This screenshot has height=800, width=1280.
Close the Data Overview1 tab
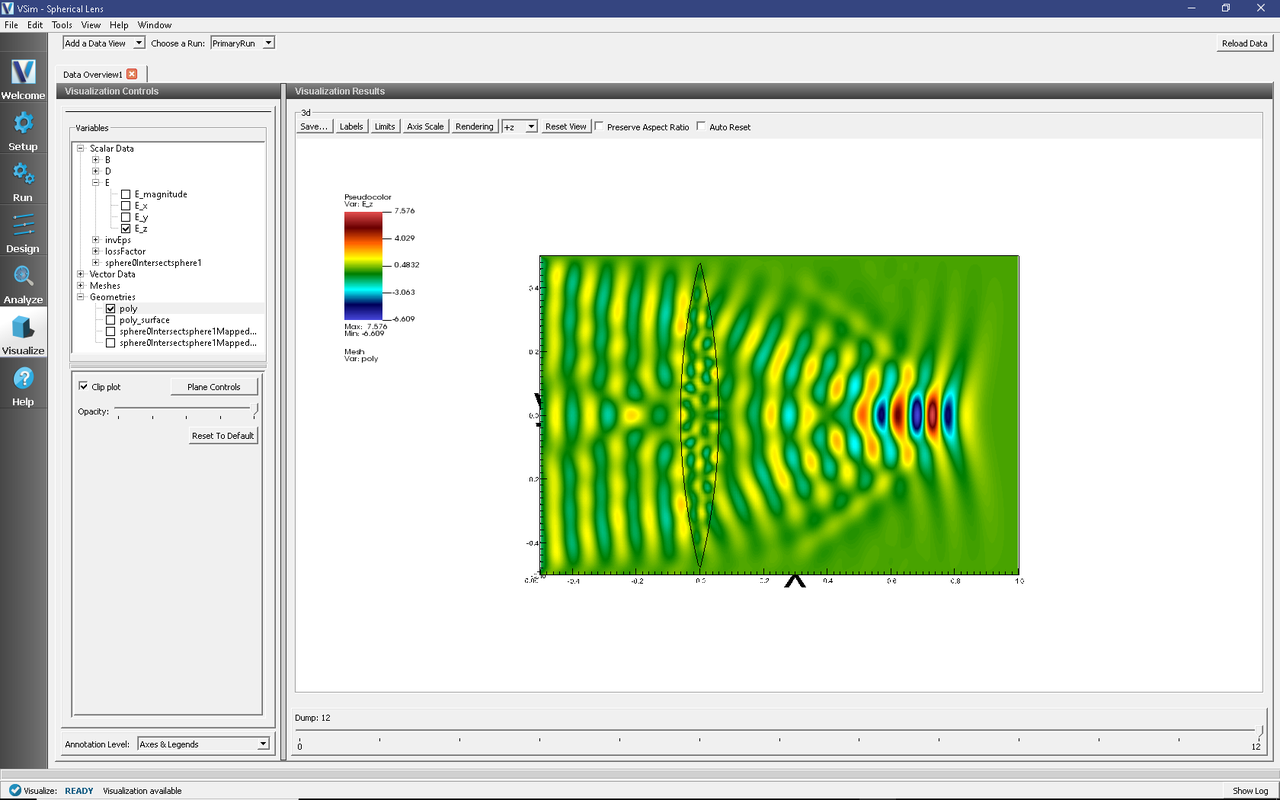(132, 74)
